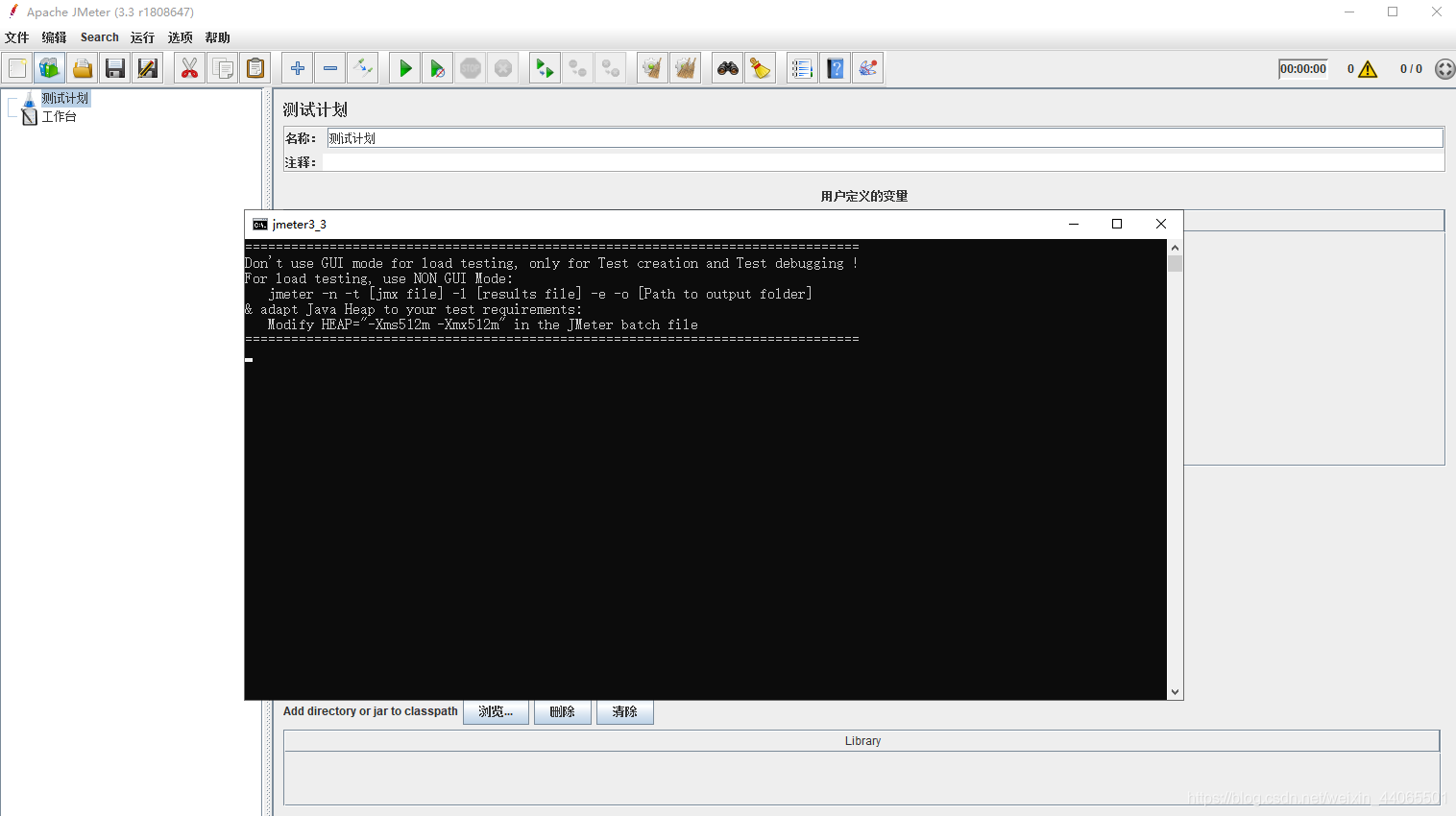Click Remote Start All icon
Image resolution: width=1456 pixels, height=816 pixels.
pos(546,68)
